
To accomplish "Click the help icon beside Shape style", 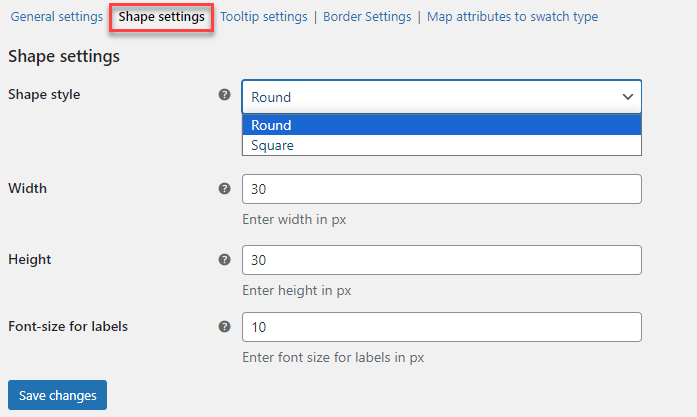I will [224, 95].
